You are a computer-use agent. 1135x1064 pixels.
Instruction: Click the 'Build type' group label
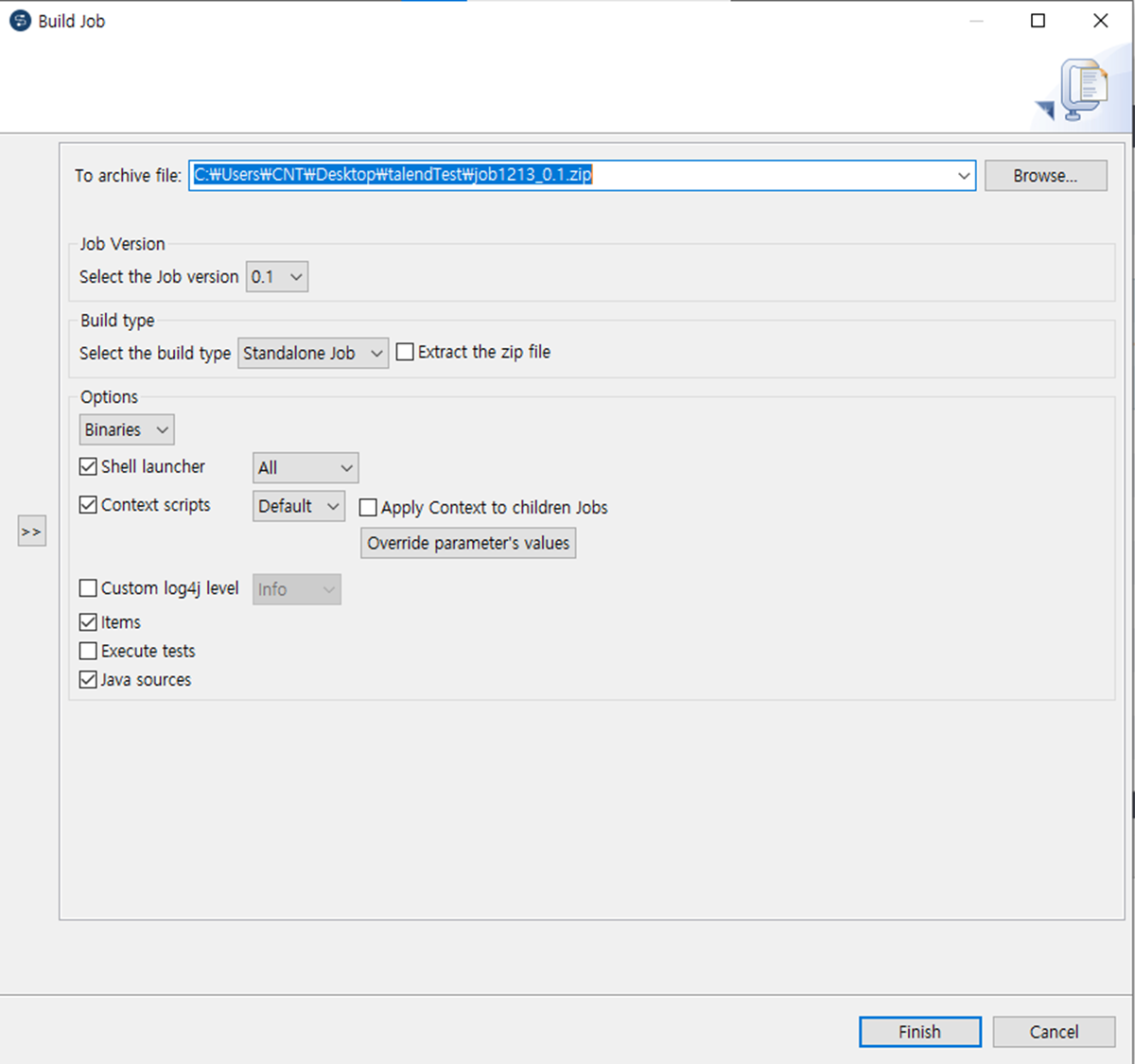coord(117,321)
